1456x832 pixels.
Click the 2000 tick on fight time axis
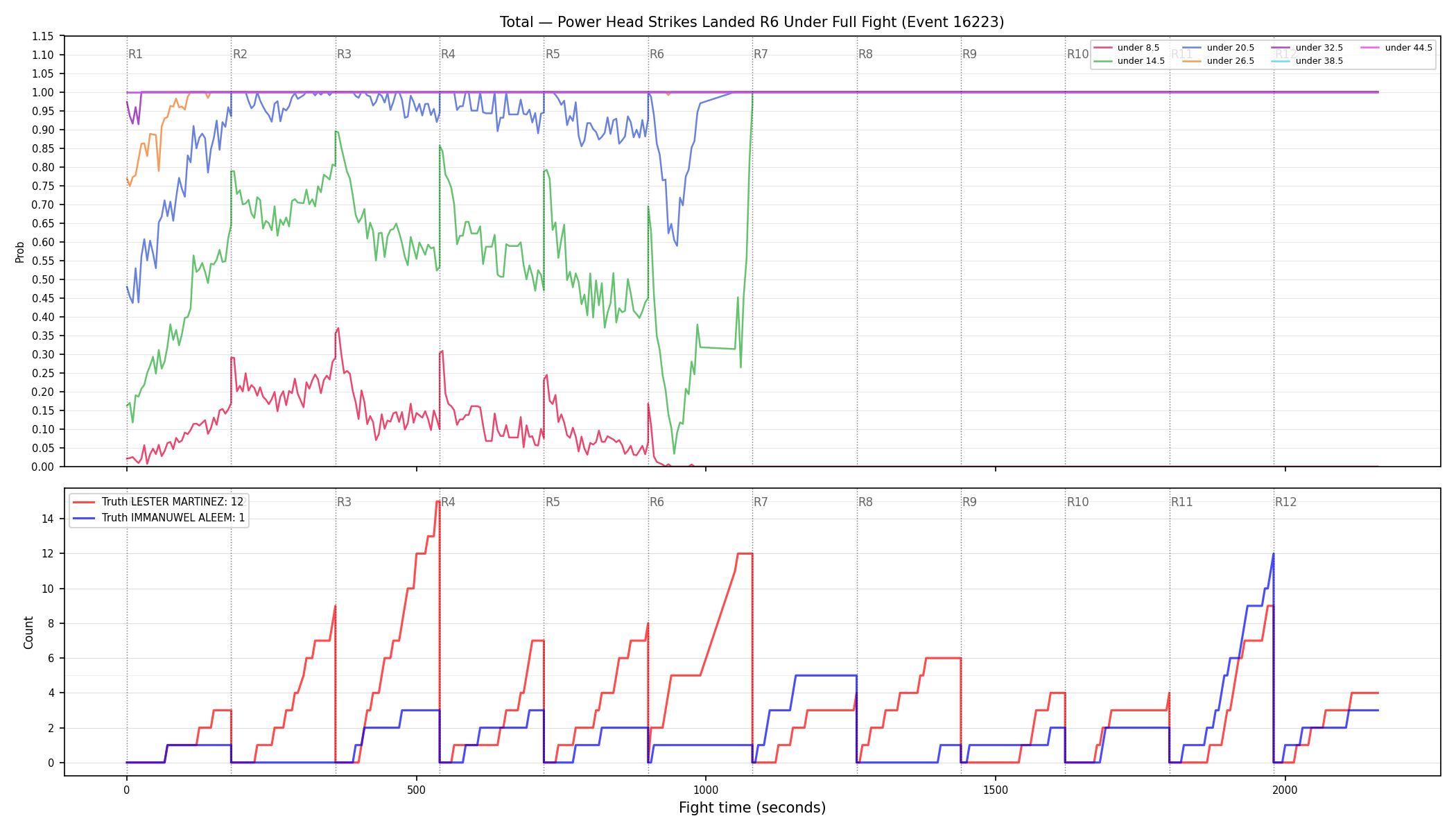(1285, 790)
